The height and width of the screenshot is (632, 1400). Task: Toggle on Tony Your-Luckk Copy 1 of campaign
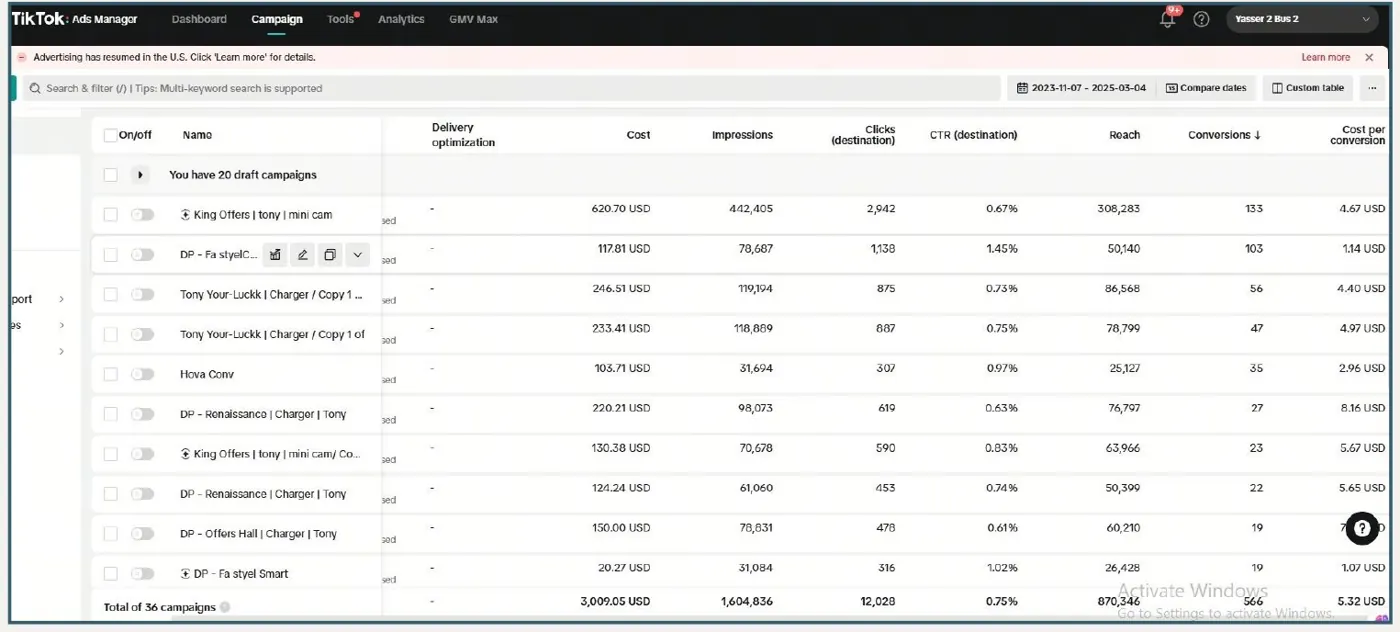143,334
